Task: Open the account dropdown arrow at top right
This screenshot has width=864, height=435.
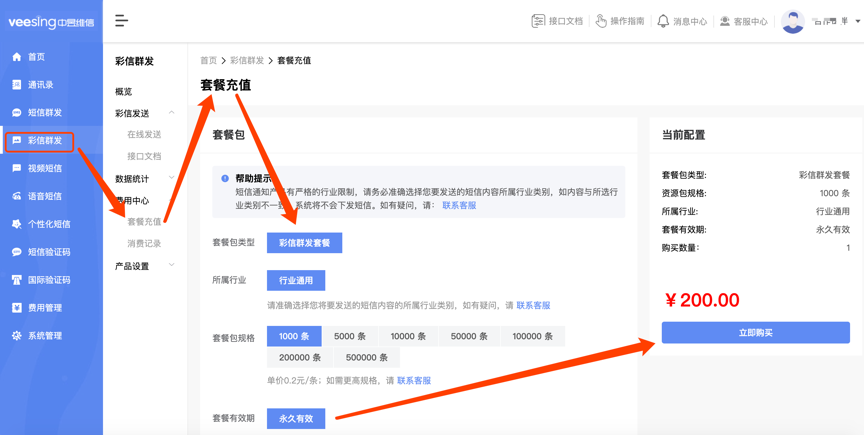Action: point(857,21)
